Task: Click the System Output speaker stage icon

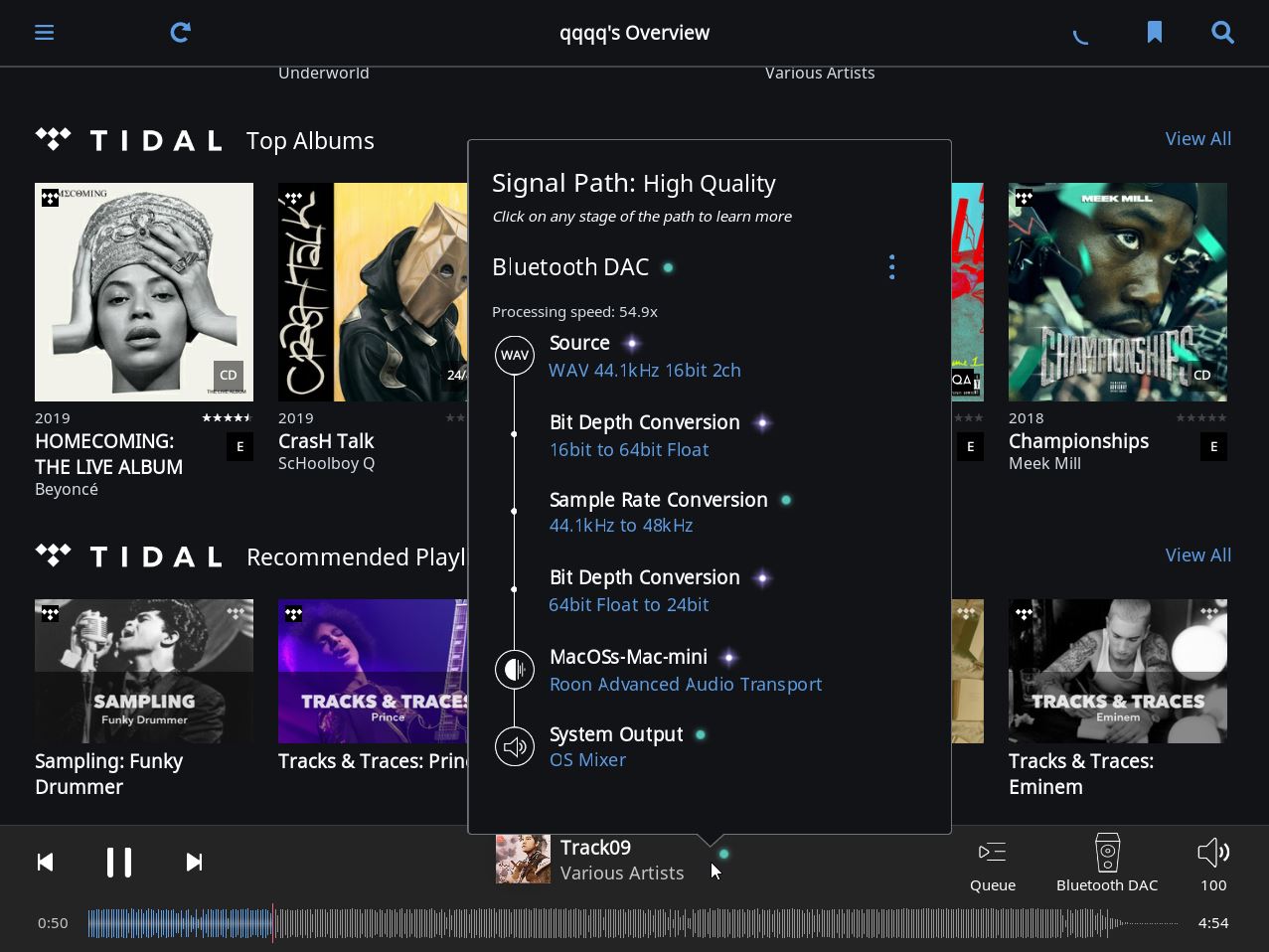Action: click(515, 746)
